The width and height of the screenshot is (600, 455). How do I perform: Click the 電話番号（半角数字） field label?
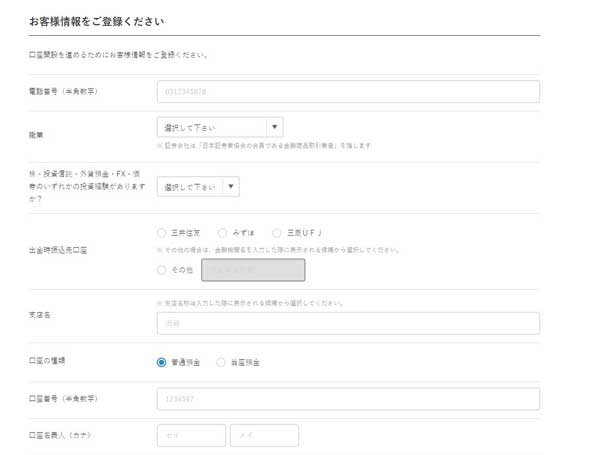coord(63,92)
